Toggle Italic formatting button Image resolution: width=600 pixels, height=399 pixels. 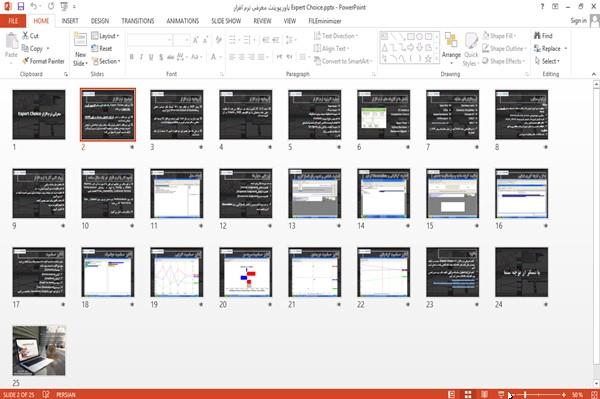point(141,57)
